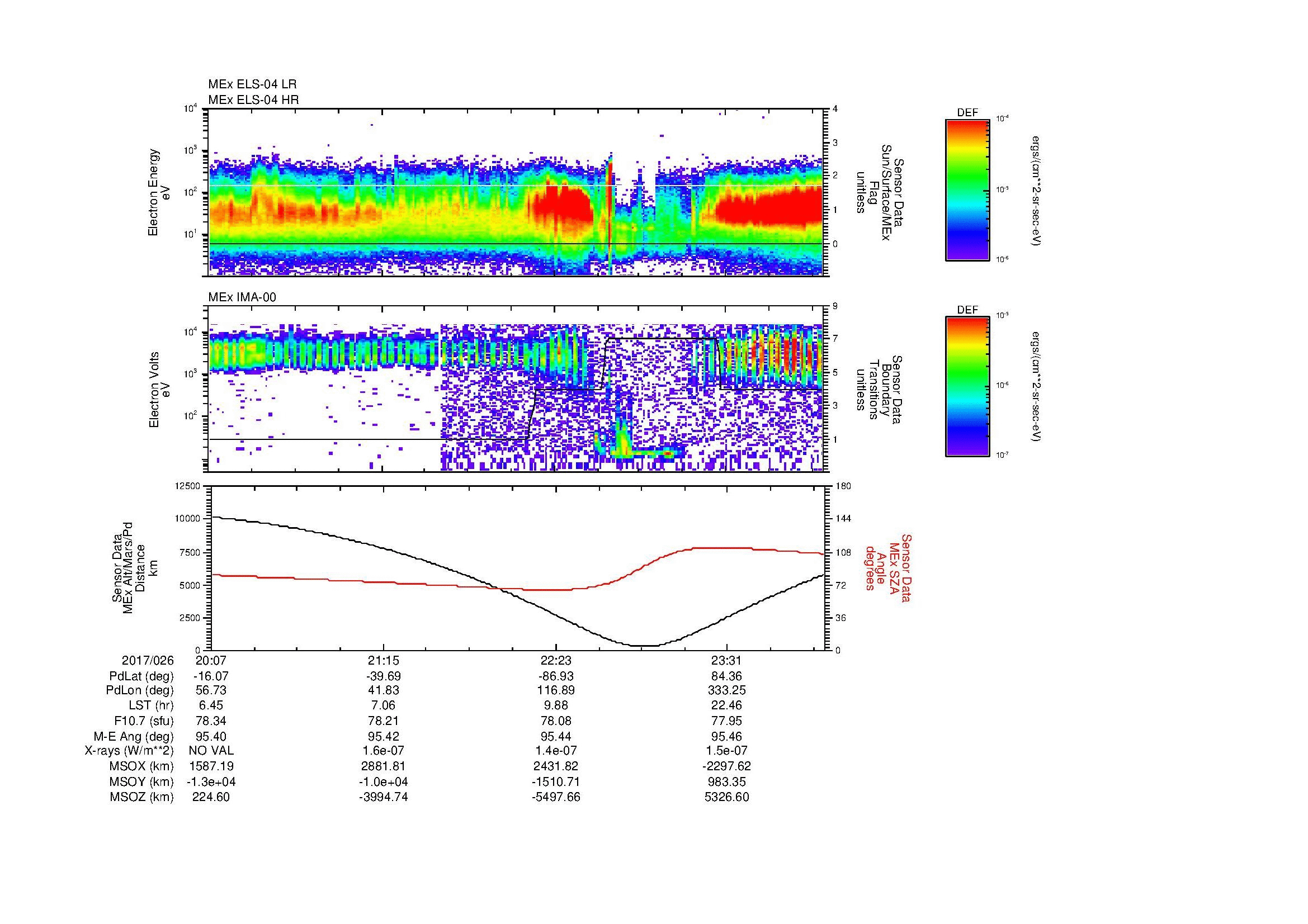Select the MSOZ value 5326.60

[x=727, y=797]
